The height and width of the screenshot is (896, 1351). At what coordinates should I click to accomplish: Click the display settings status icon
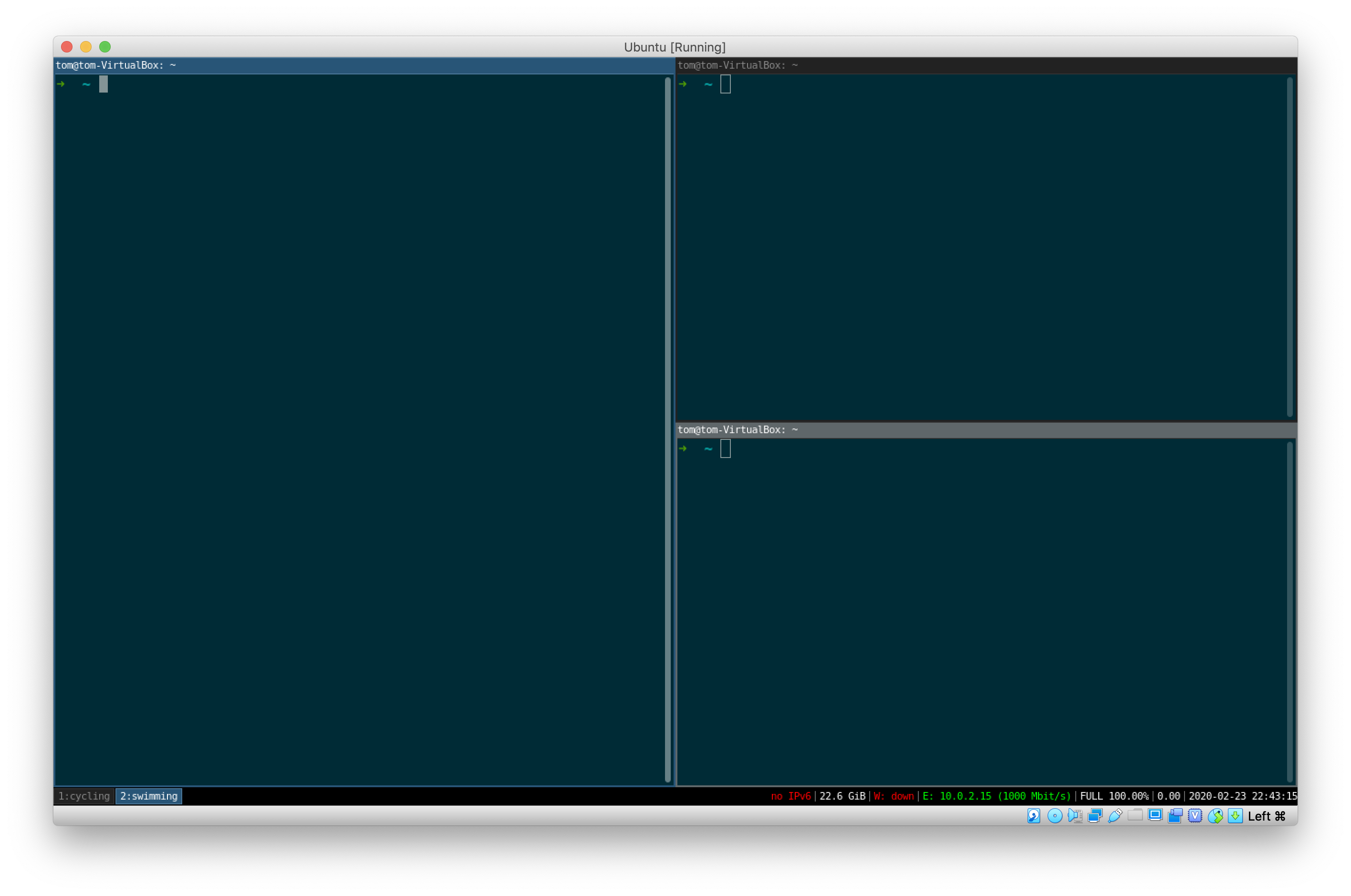coord(1155,815)
